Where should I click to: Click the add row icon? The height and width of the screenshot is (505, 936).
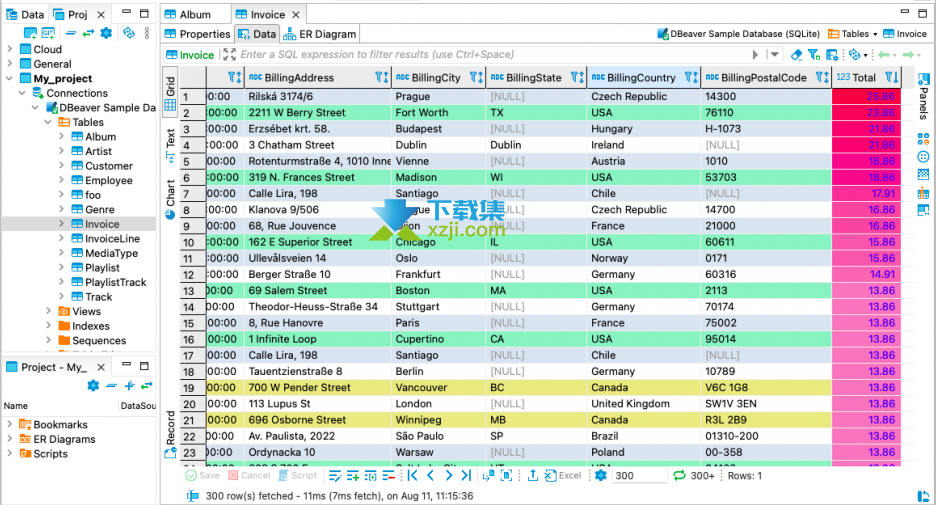[x=353, y=476]
